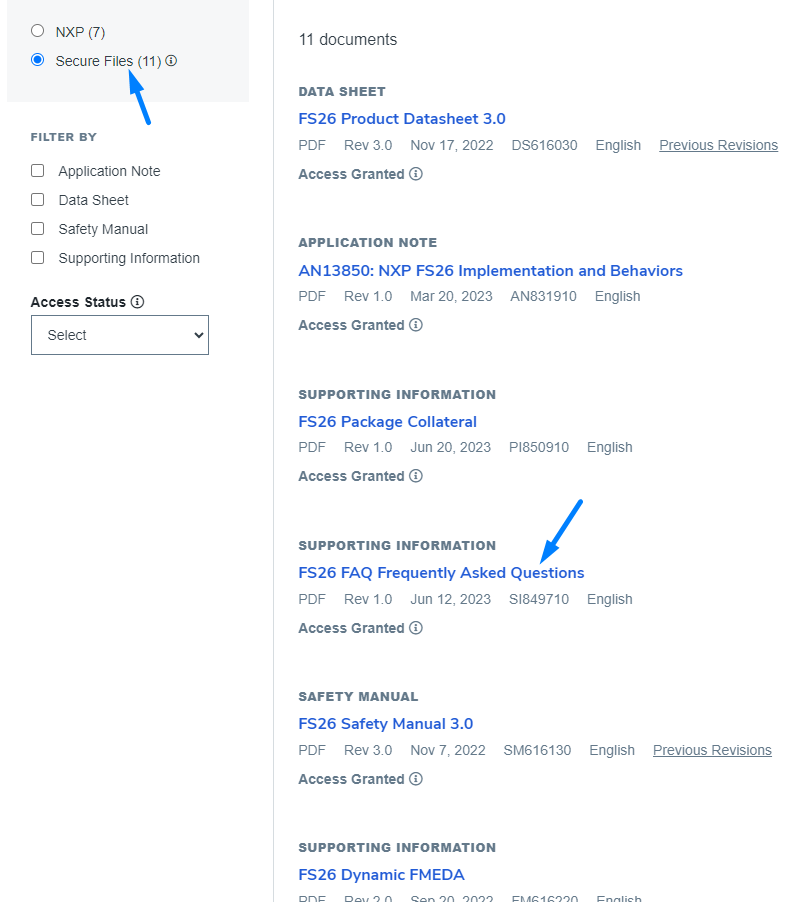Select the Secure Files (11) radio option

tap(38, 60)
